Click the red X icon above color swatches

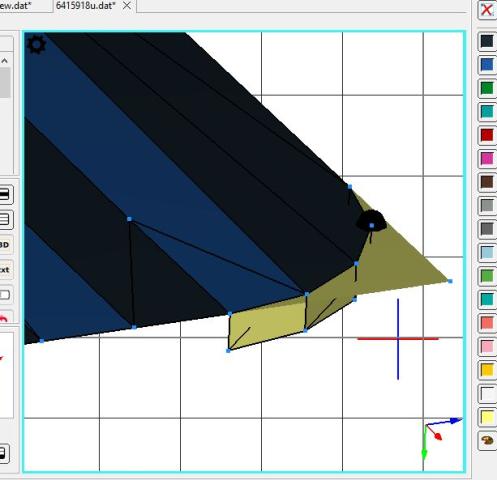coord(487,10)
